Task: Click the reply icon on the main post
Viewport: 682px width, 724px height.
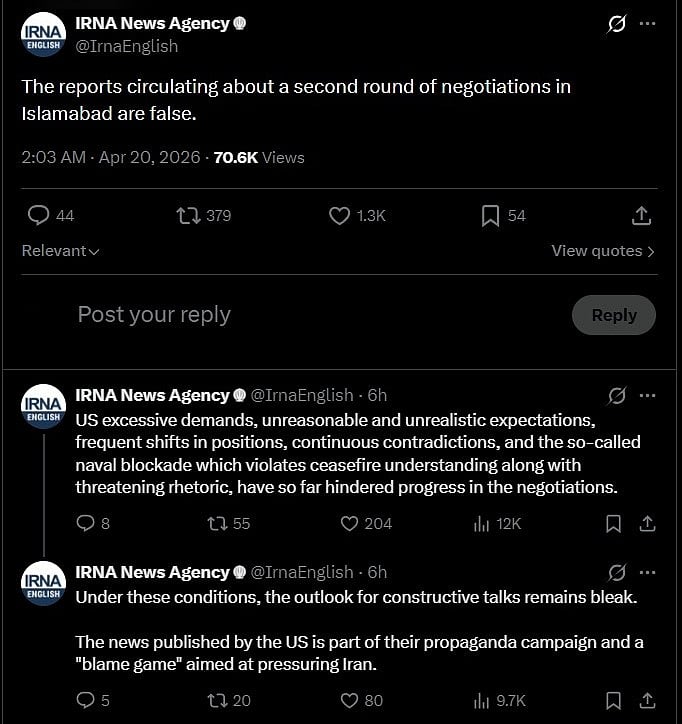Action: click(38, 215)
